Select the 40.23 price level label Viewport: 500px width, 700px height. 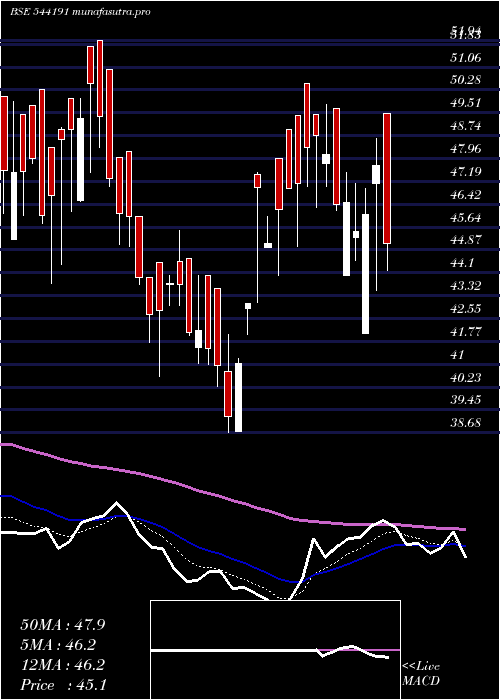coord(466,378)
